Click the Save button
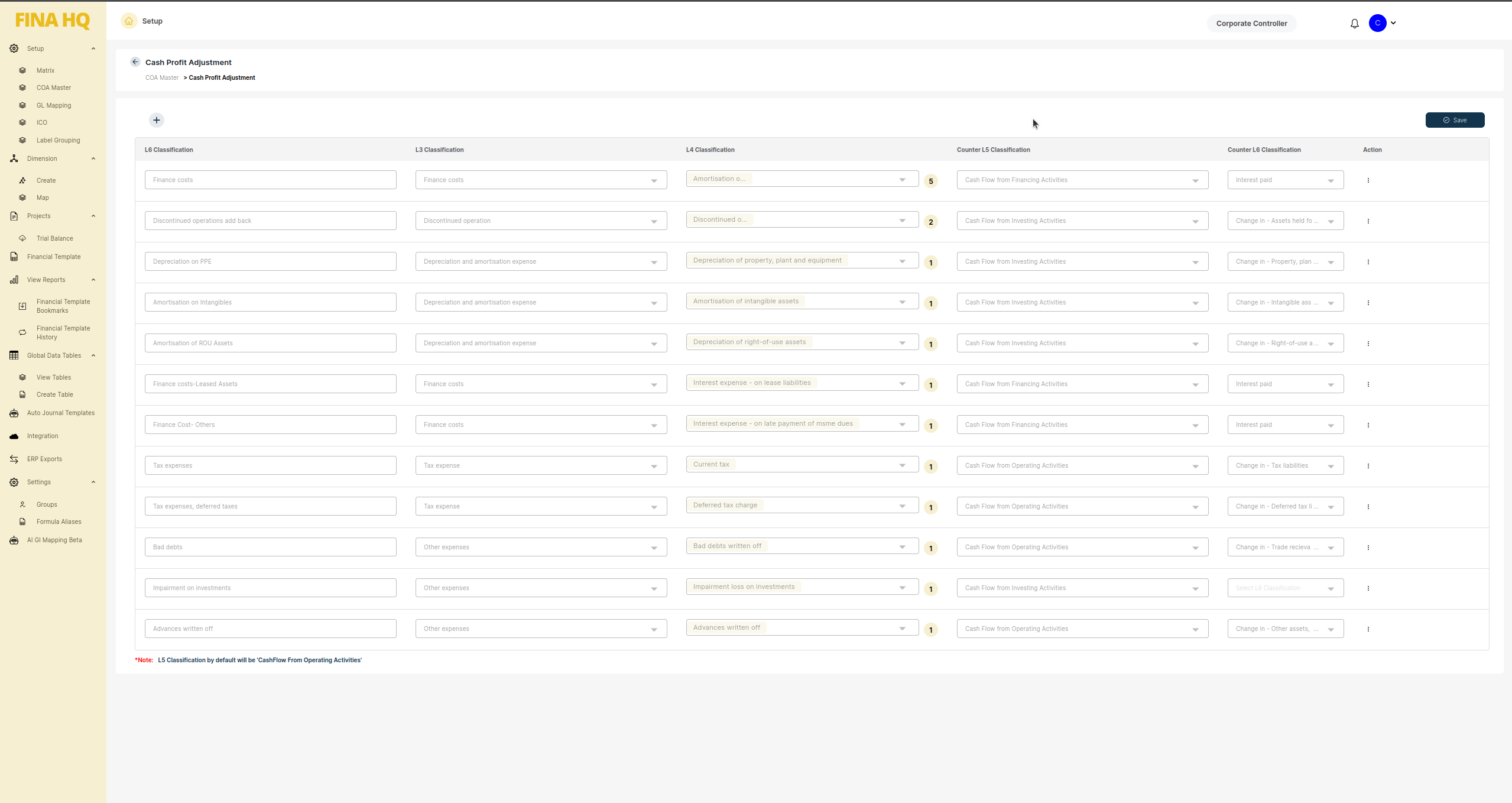 pyautogui.click(x=1454, y=120)
